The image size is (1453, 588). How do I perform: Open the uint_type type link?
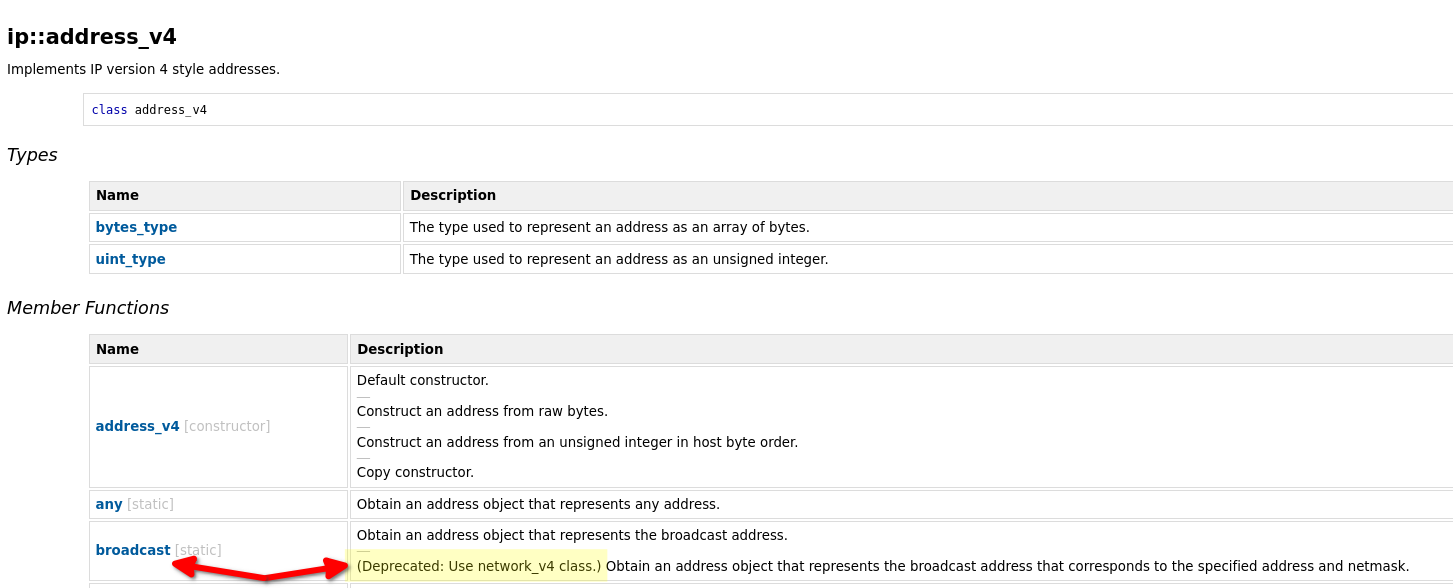131,259
